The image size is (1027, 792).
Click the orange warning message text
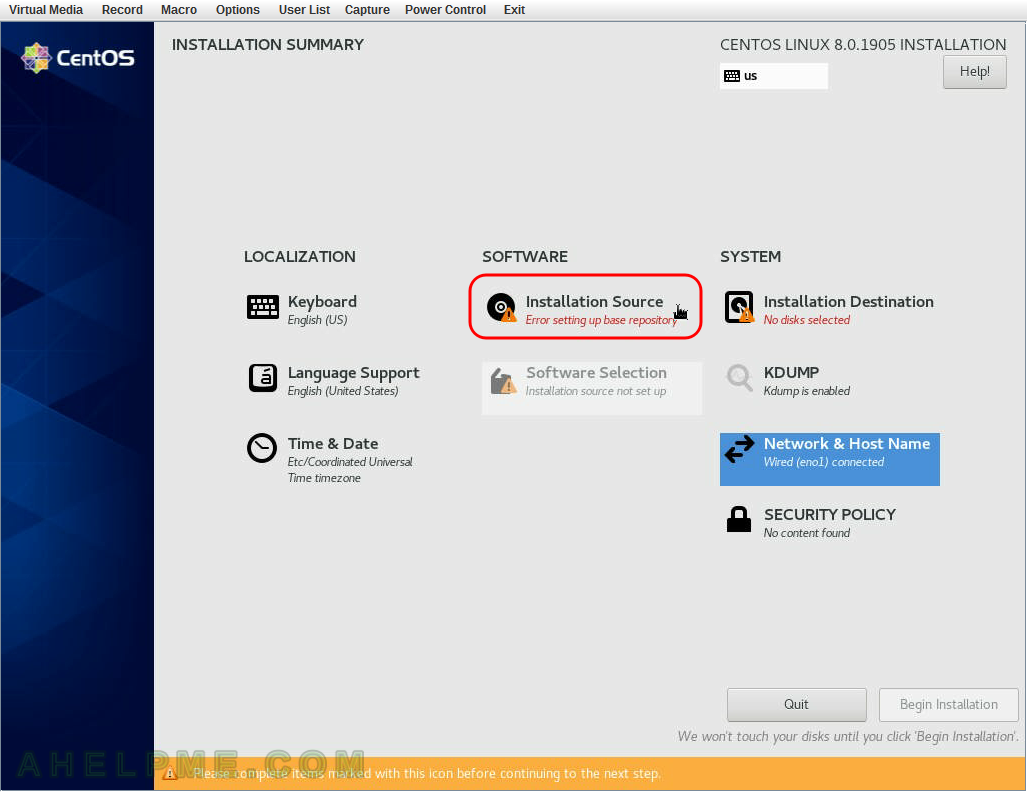[427, 774]
